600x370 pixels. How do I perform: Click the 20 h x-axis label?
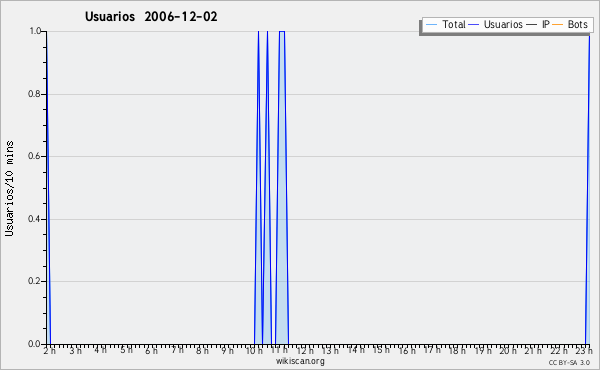click(x=508, y=350)
